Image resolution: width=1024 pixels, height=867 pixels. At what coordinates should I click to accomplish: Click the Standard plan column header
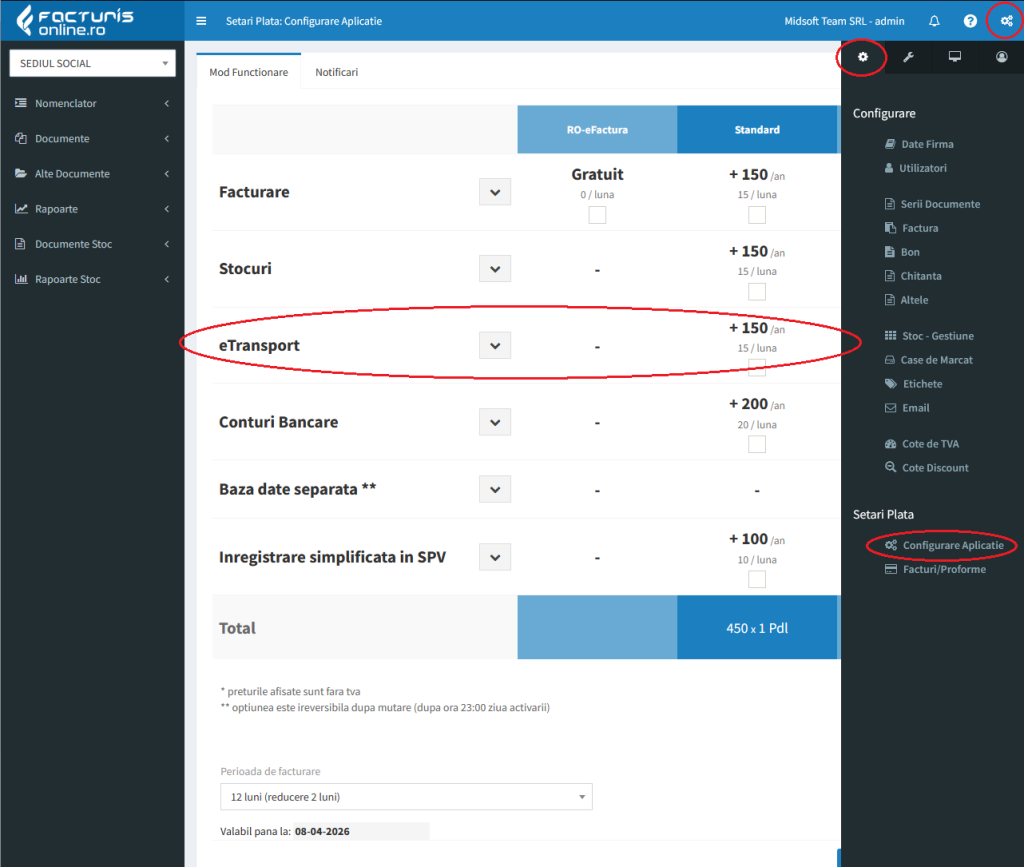pos(757,130)
